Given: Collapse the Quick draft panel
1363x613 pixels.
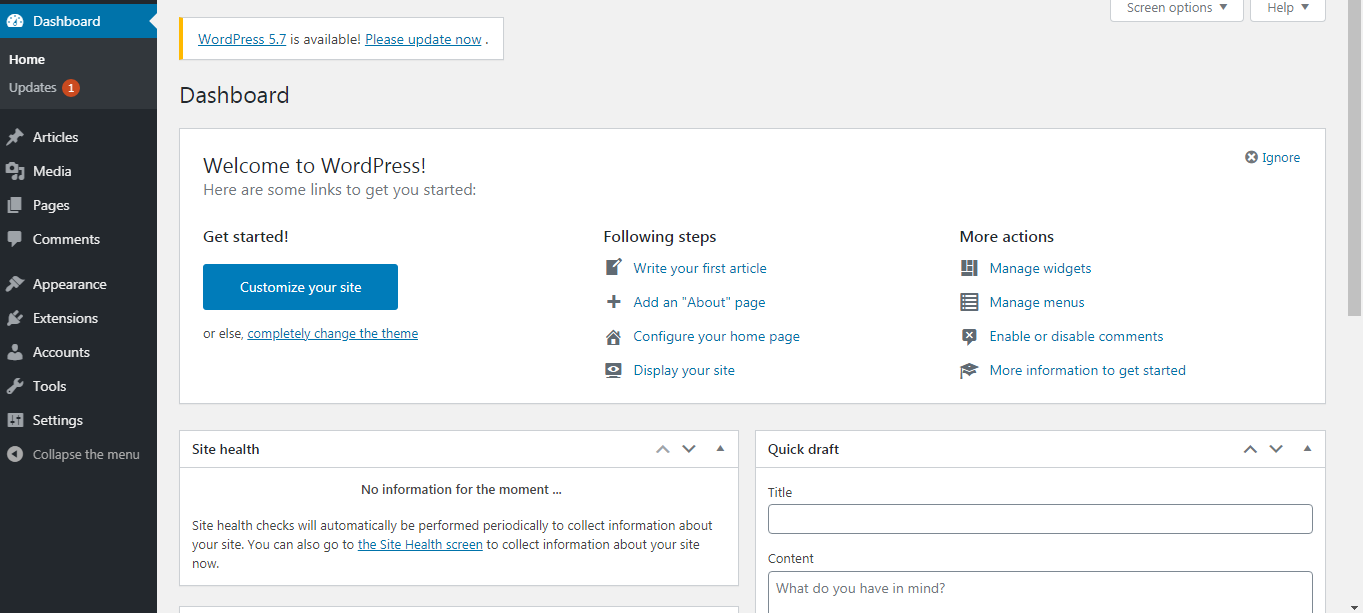Looking at the screenshot, I should pos(1307,449).
